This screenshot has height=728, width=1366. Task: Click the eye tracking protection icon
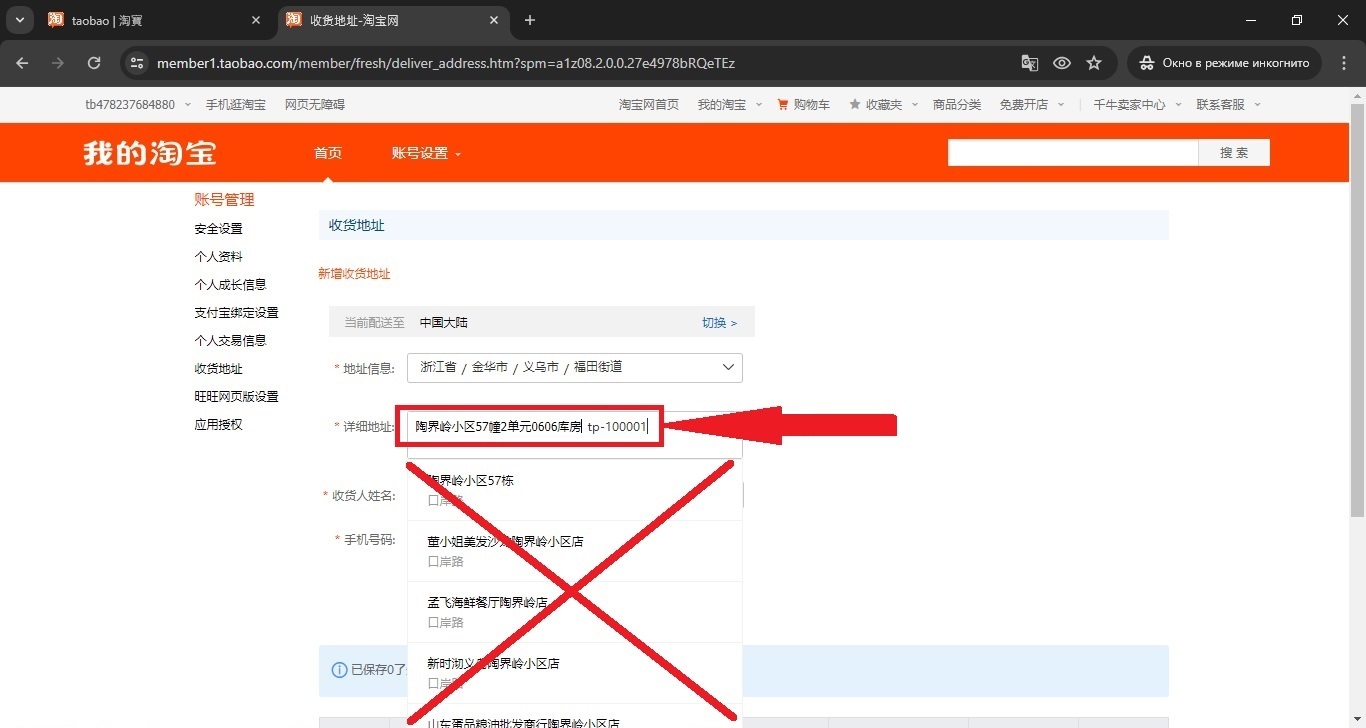(1062, 63)
